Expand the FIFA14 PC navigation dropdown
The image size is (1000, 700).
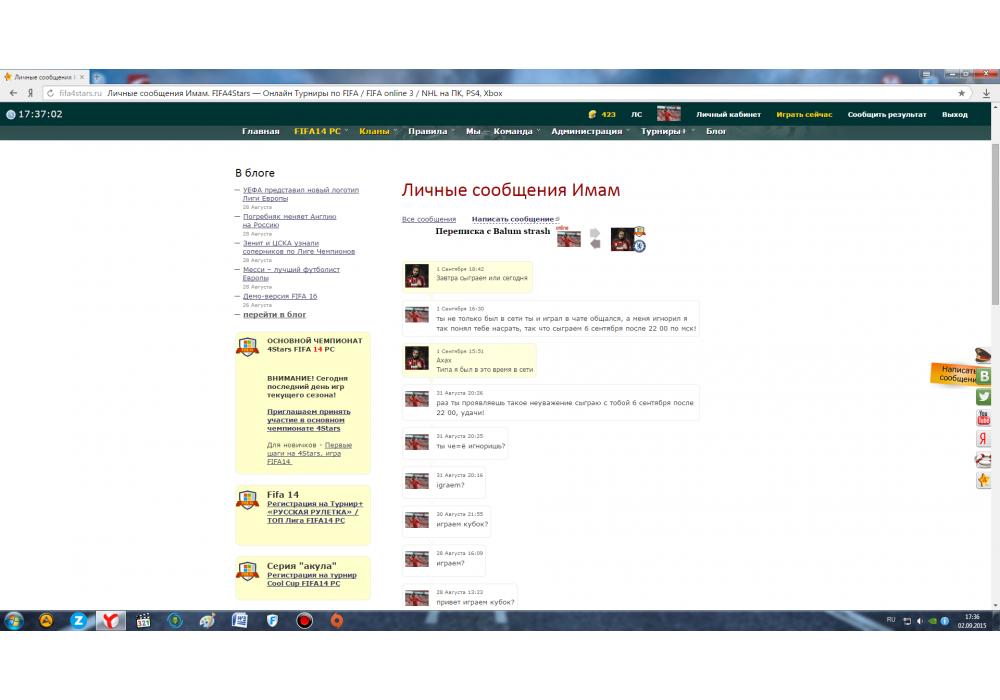click(x=319, y=131)
